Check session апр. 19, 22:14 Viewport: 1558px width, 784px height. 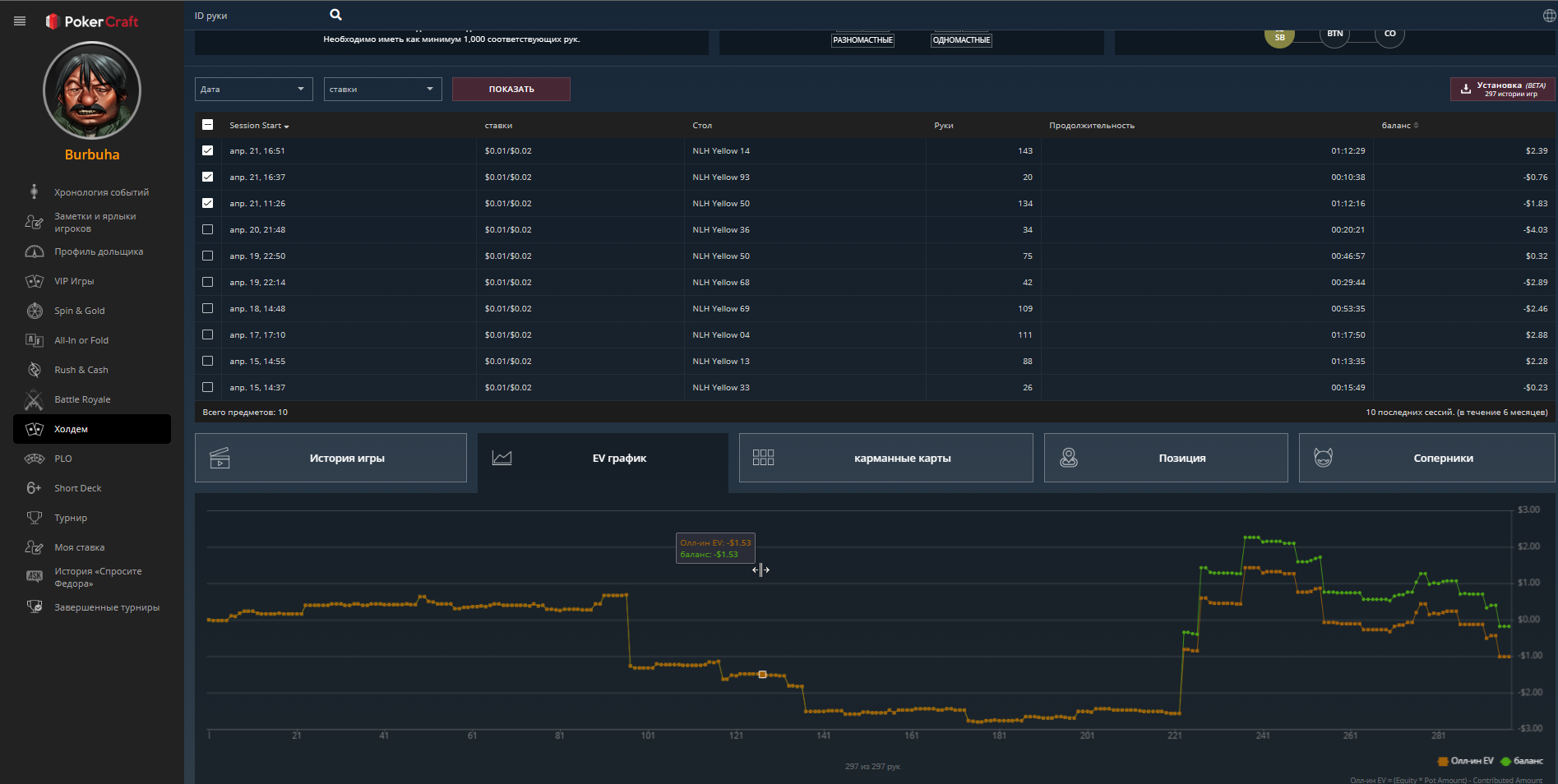tap(207, 282)
